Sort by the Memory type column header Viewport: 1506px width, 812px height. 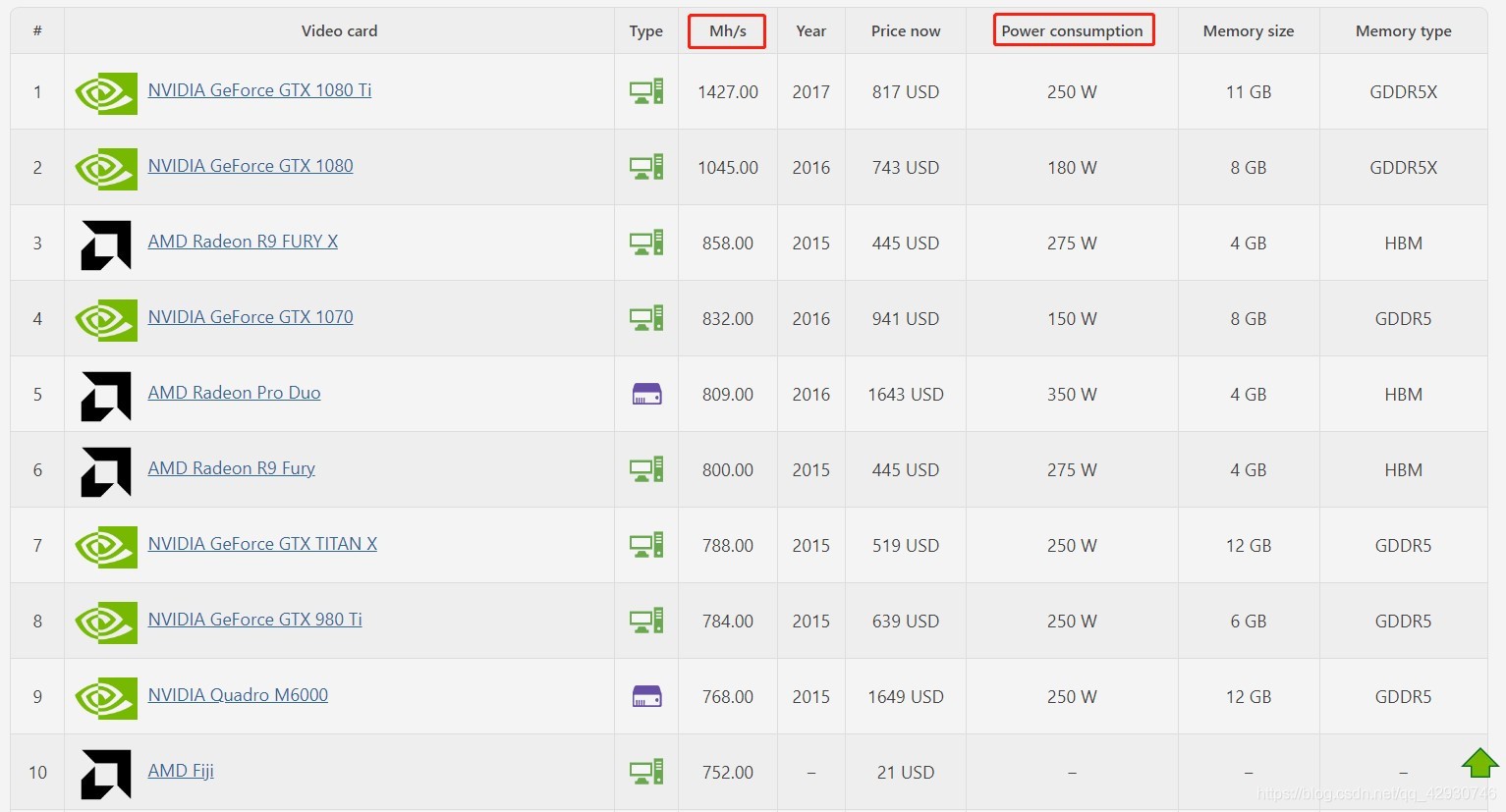tap(1403, 31)
